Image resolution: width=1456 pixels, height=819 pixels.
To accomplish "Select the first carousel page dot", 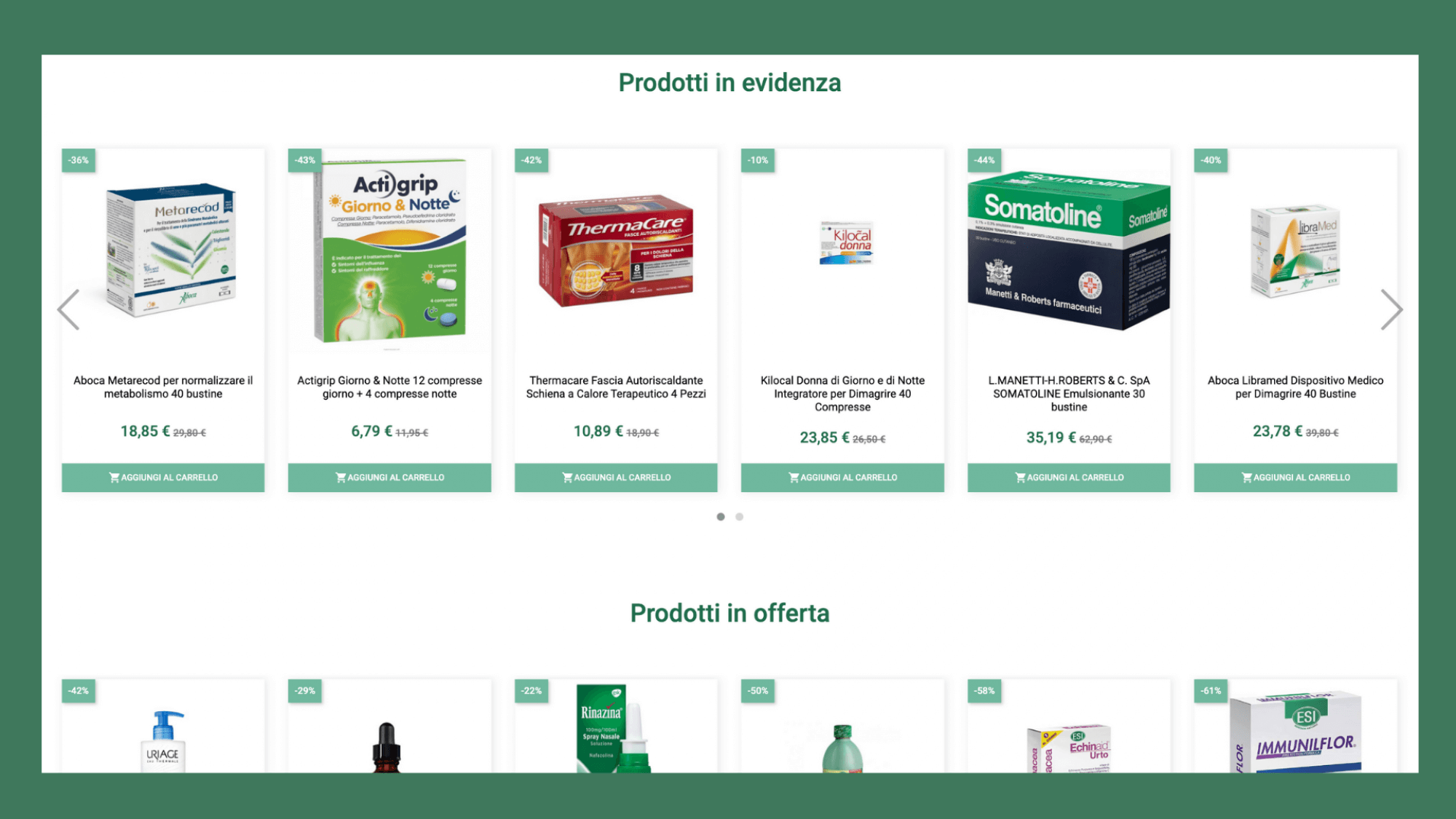I will point(721,517).
